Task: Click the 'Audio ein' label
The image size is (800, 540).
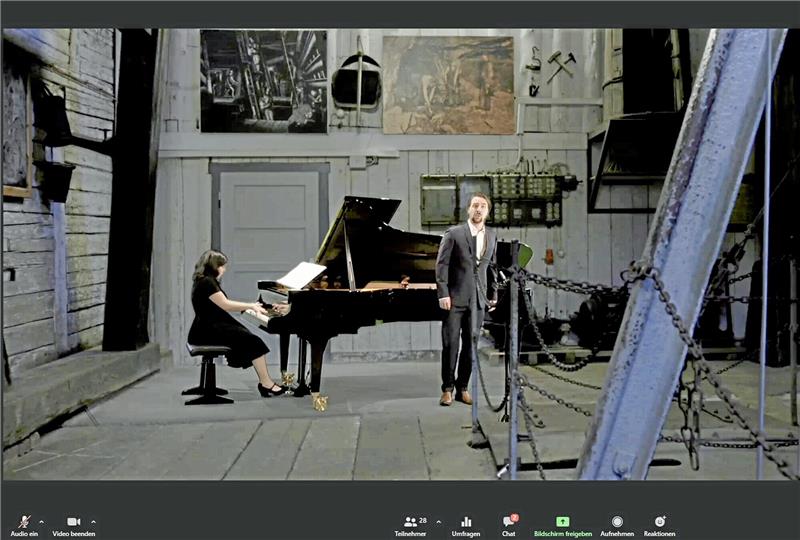Action: coord(24,534)
